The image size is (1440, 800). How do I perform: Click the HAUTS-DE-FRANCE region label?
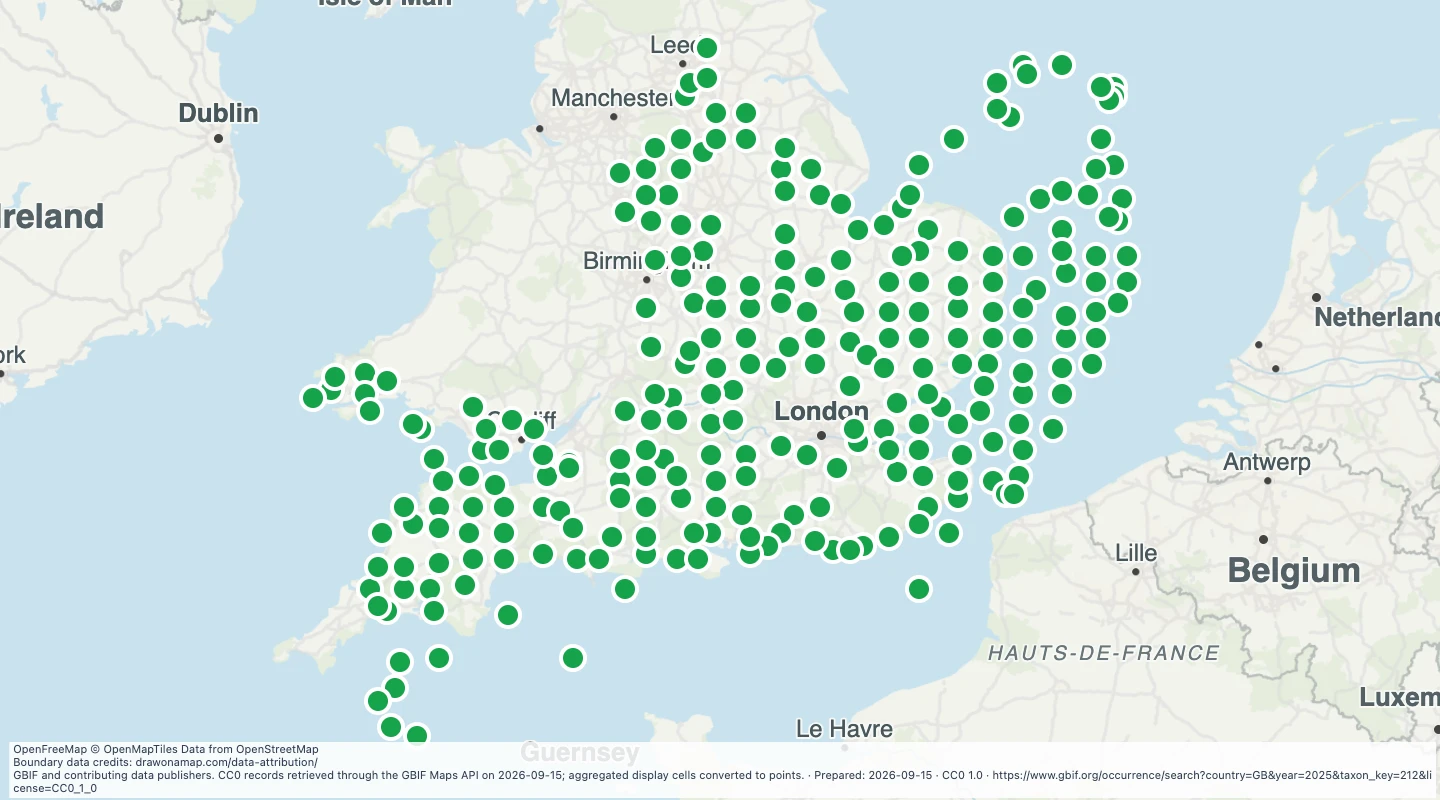click(1104, 653)
